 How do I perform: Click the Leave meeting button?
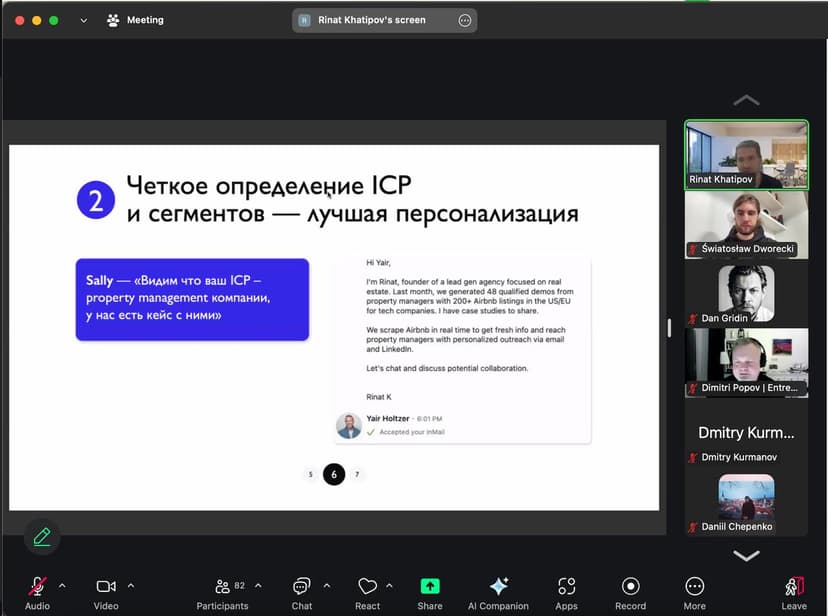pos(793,592)
